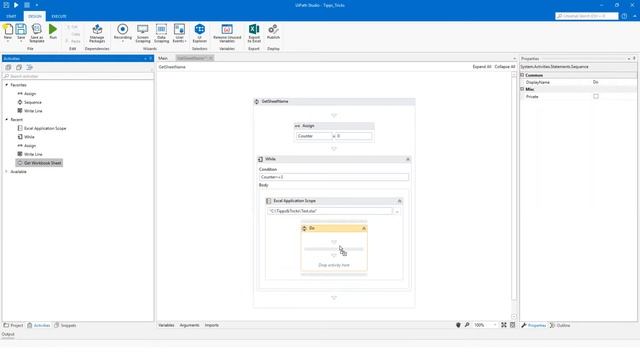Collapse the Favorites tree node
Viewport: 640px width, 360px height.
pos(7,85)
